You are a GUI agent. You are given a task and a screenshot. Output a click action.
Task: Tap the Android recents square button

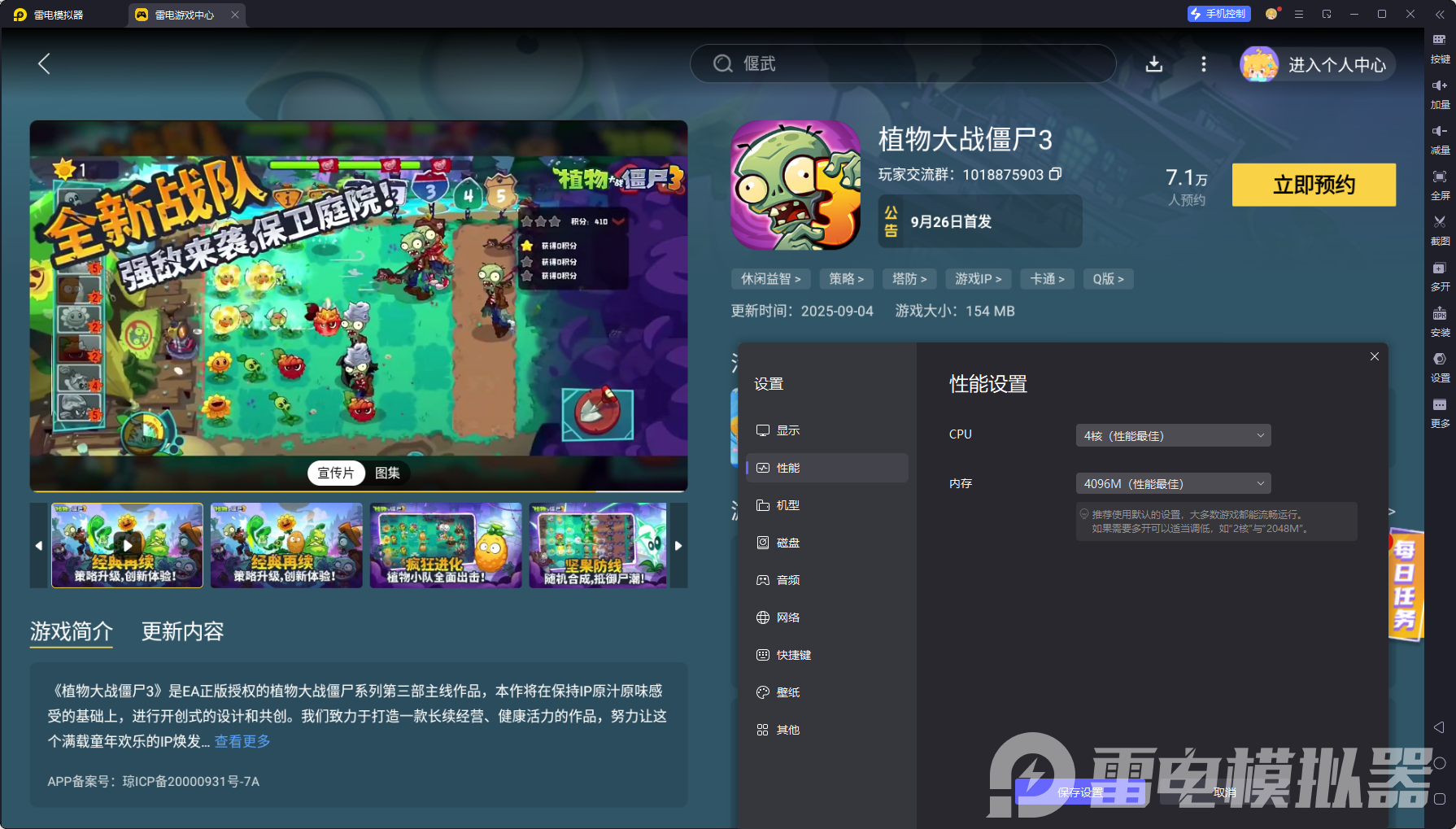pos(1440,799)
